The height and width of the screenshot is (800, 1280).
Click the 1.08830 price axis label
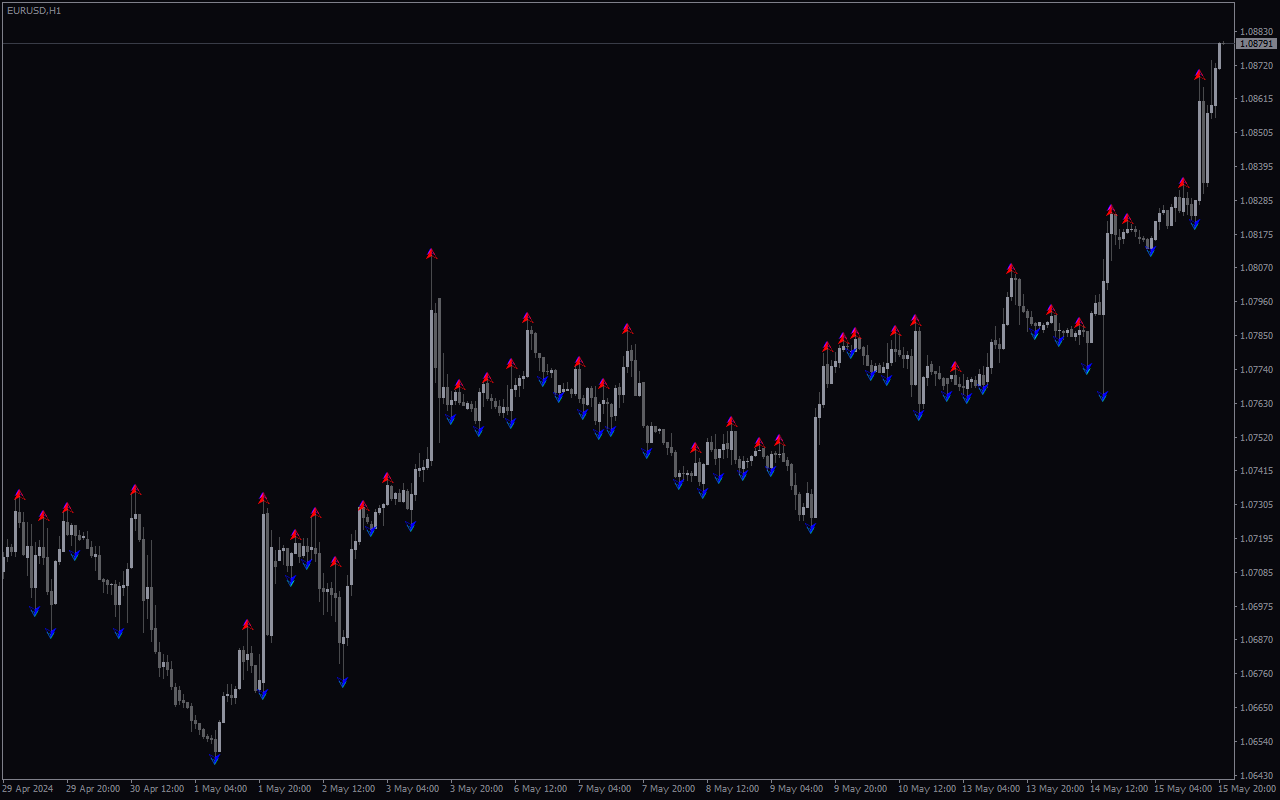(1256, 31)
